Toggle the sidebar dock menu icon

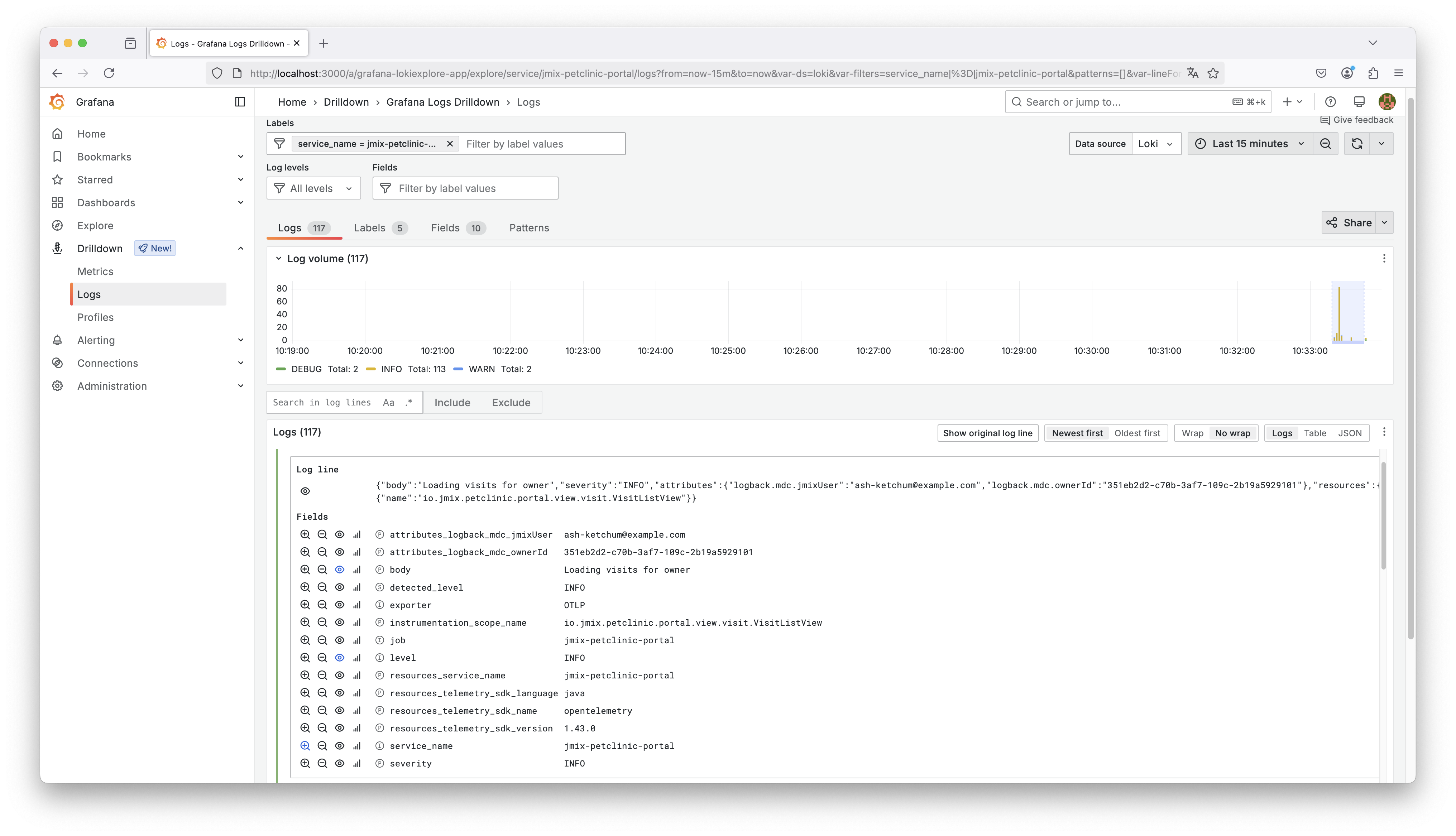point(240,102)
